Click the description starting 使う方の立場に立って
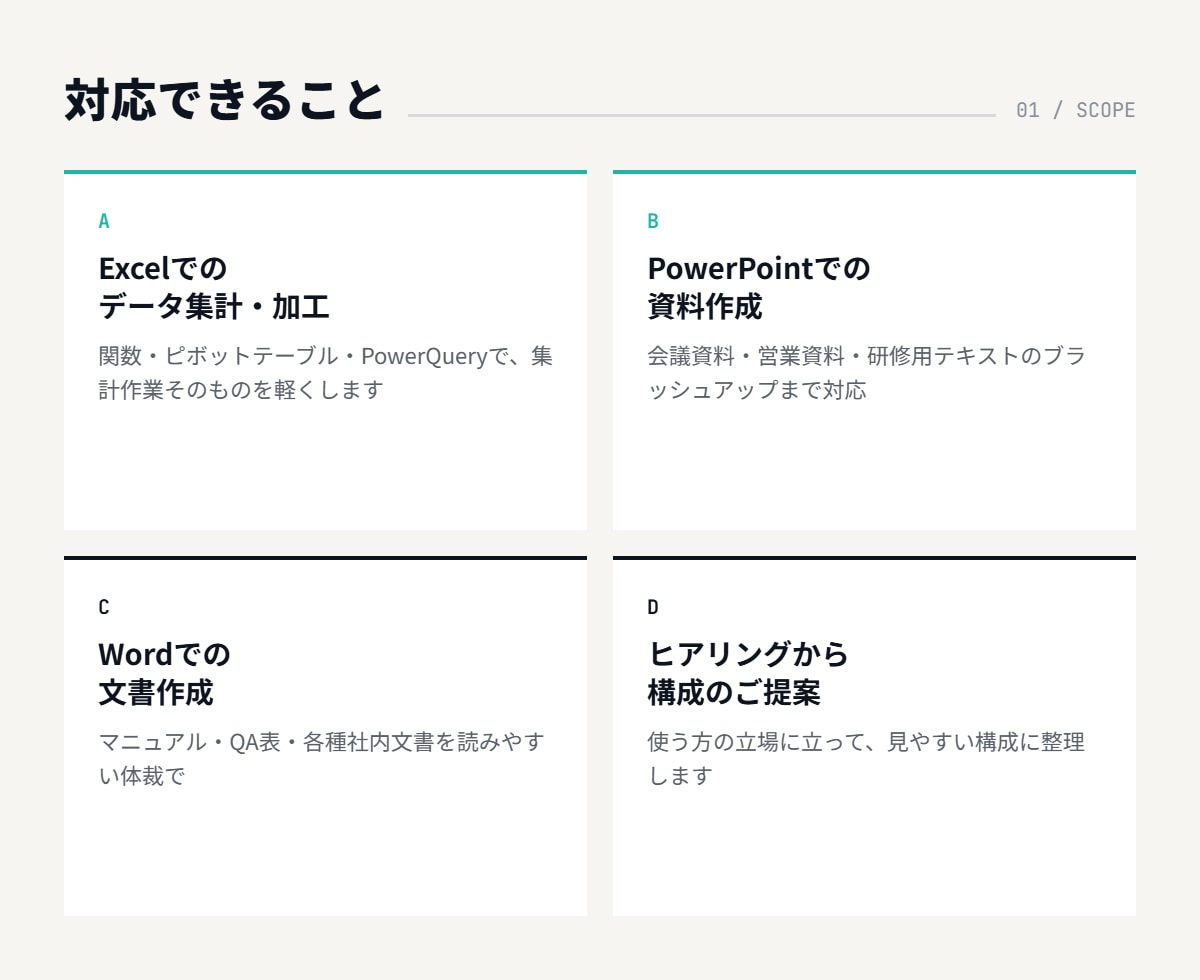Viewport: 1200px width, 980px height. pyautogui.click(x=866, y=758)
